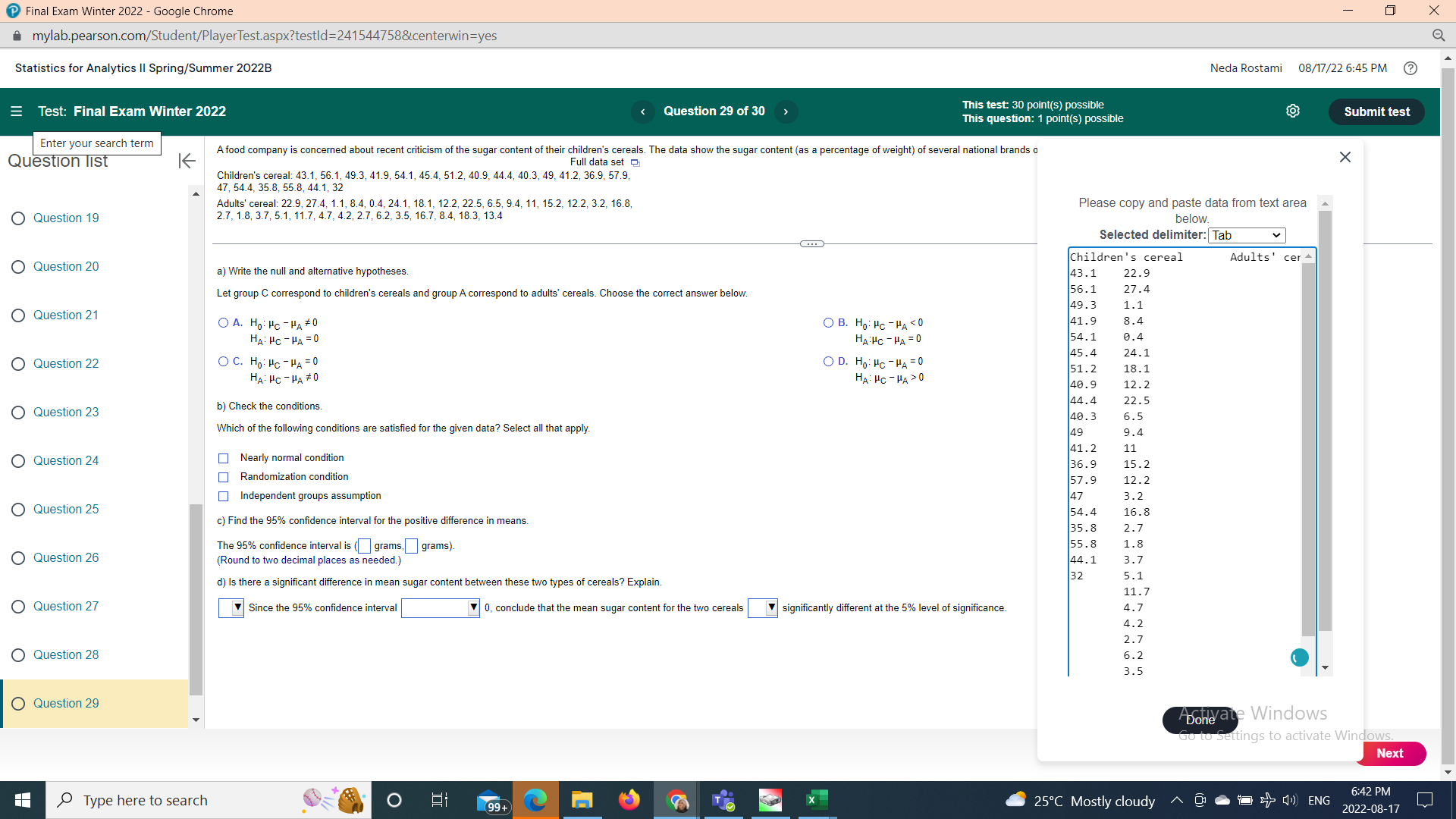Image resolution: width=1456 pixels, height=819 pixels.
Task: Select Question 27 in the question list
Action: (x=66, y=606)
